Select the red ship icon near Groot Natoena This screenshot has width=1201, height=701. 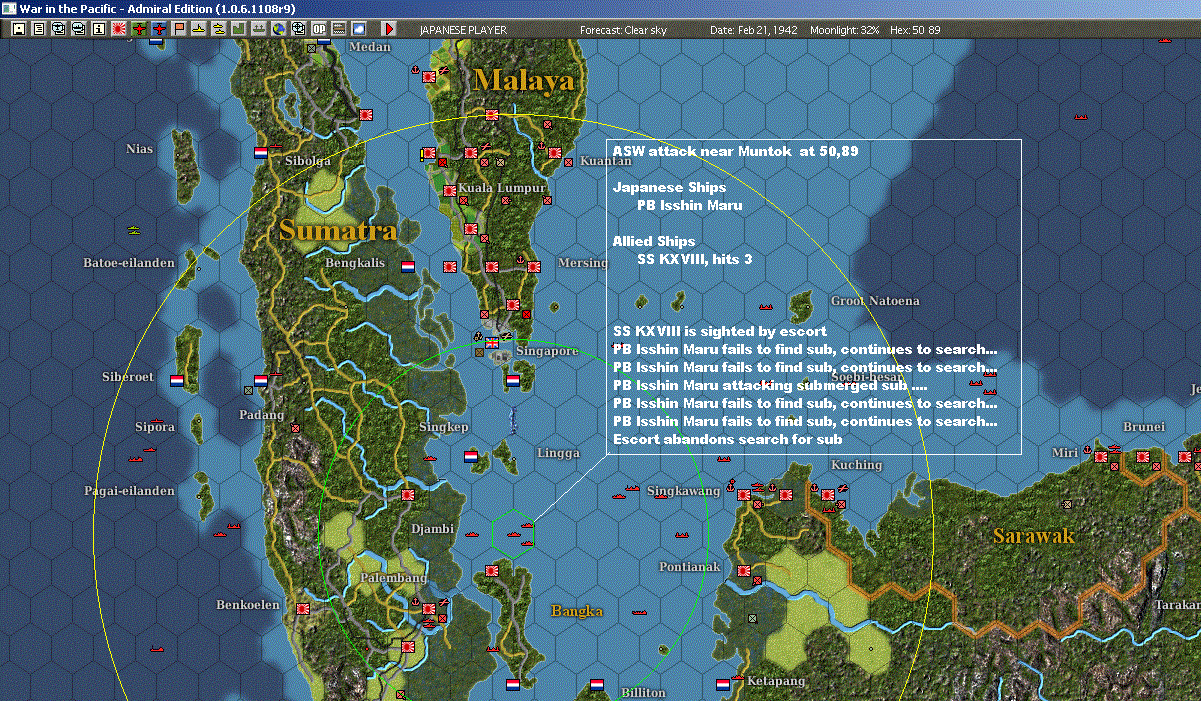[767, 306]
